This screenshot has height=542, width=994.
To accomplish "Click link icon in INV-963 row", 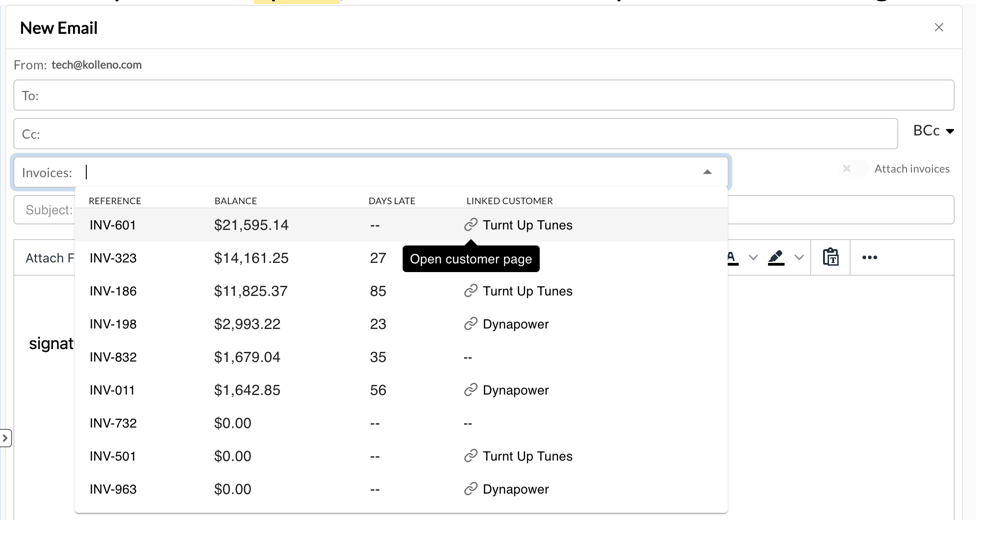I will 470,489.
